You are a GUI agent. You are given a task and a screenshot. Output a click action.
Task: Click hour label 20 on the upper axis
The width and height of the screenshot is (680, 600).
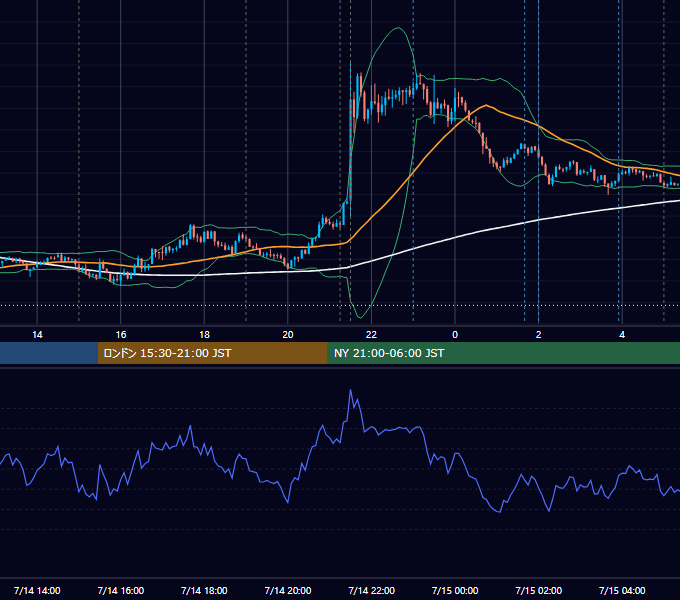tap(288, 335)
